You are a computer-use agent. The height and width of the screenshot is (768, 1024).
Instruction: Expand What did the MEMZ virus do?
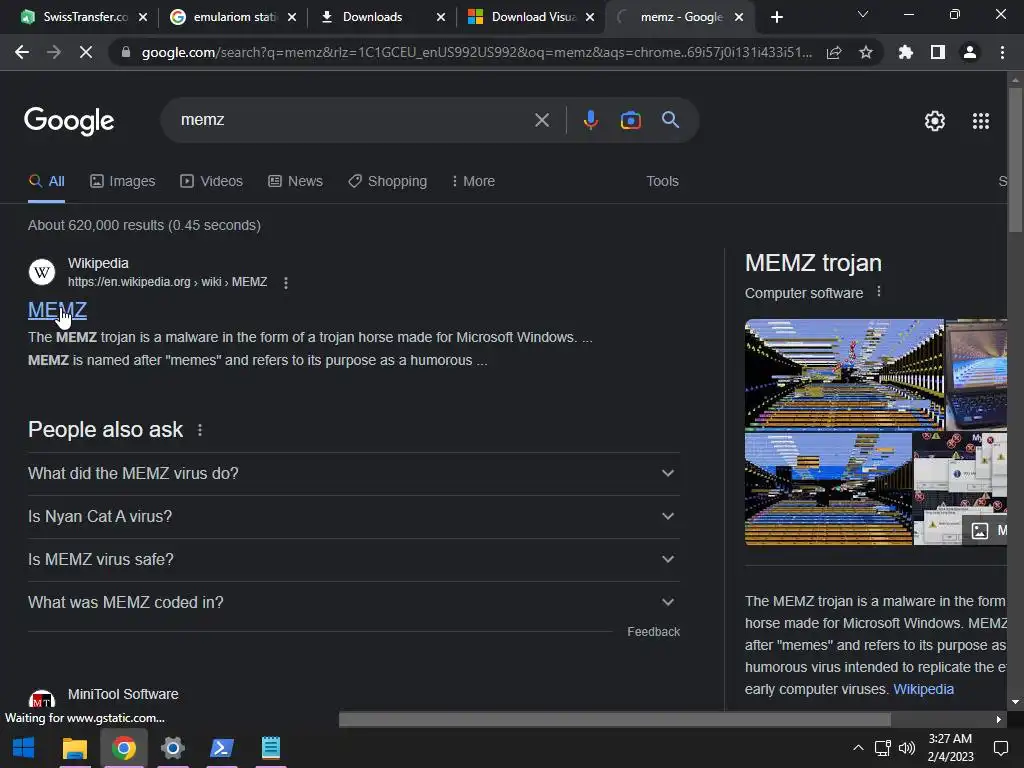[353, 473]
